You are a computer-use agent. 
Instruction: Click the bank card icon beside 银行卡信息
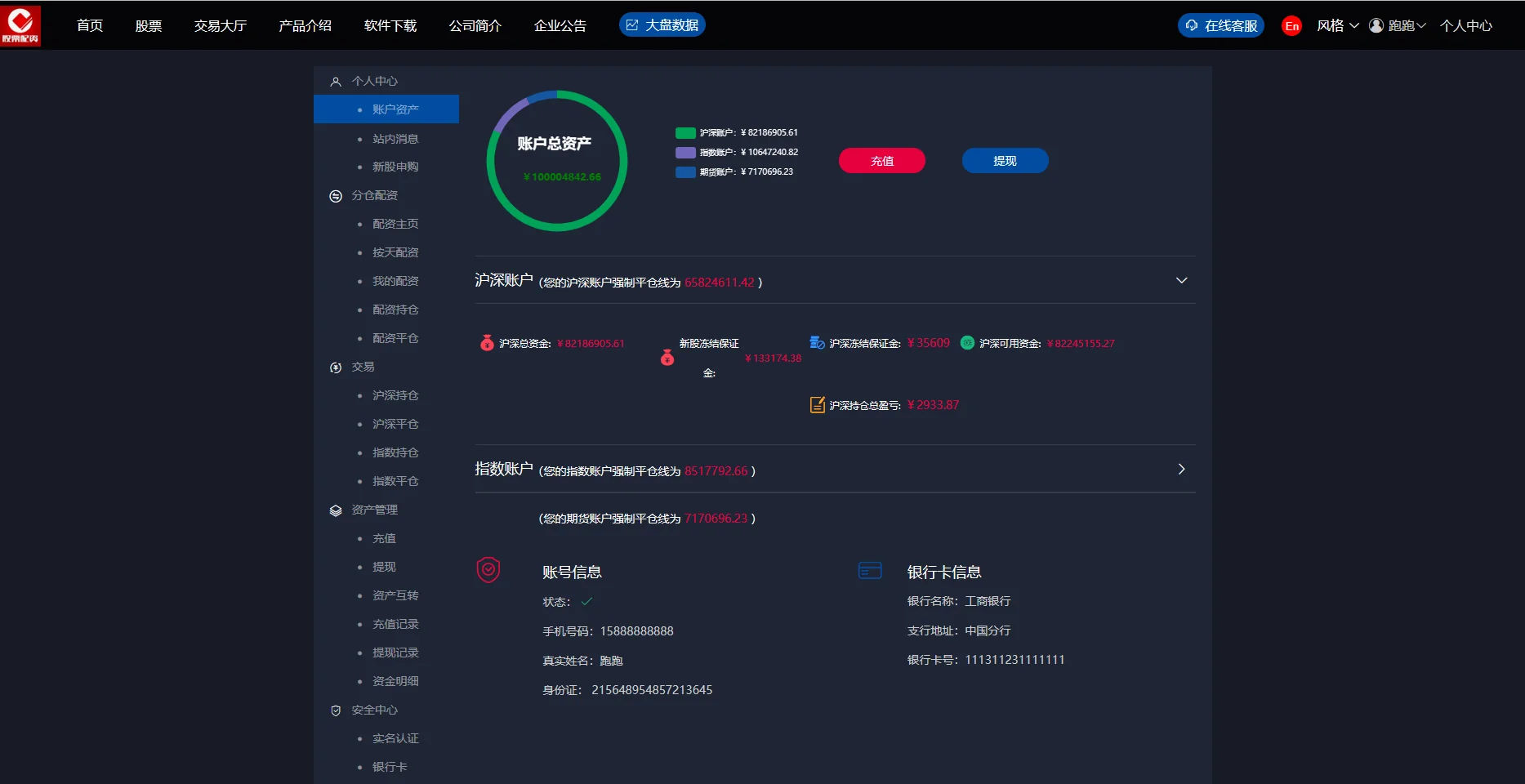click(870, 571)
